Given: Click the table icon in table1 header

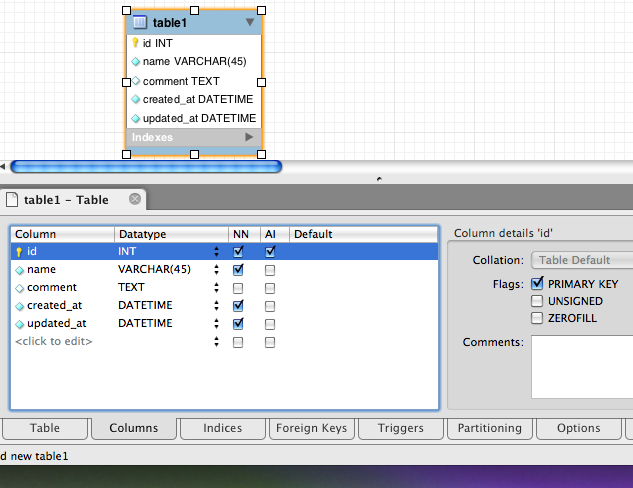Looking at the screenshot, I should tap(140, 22).
